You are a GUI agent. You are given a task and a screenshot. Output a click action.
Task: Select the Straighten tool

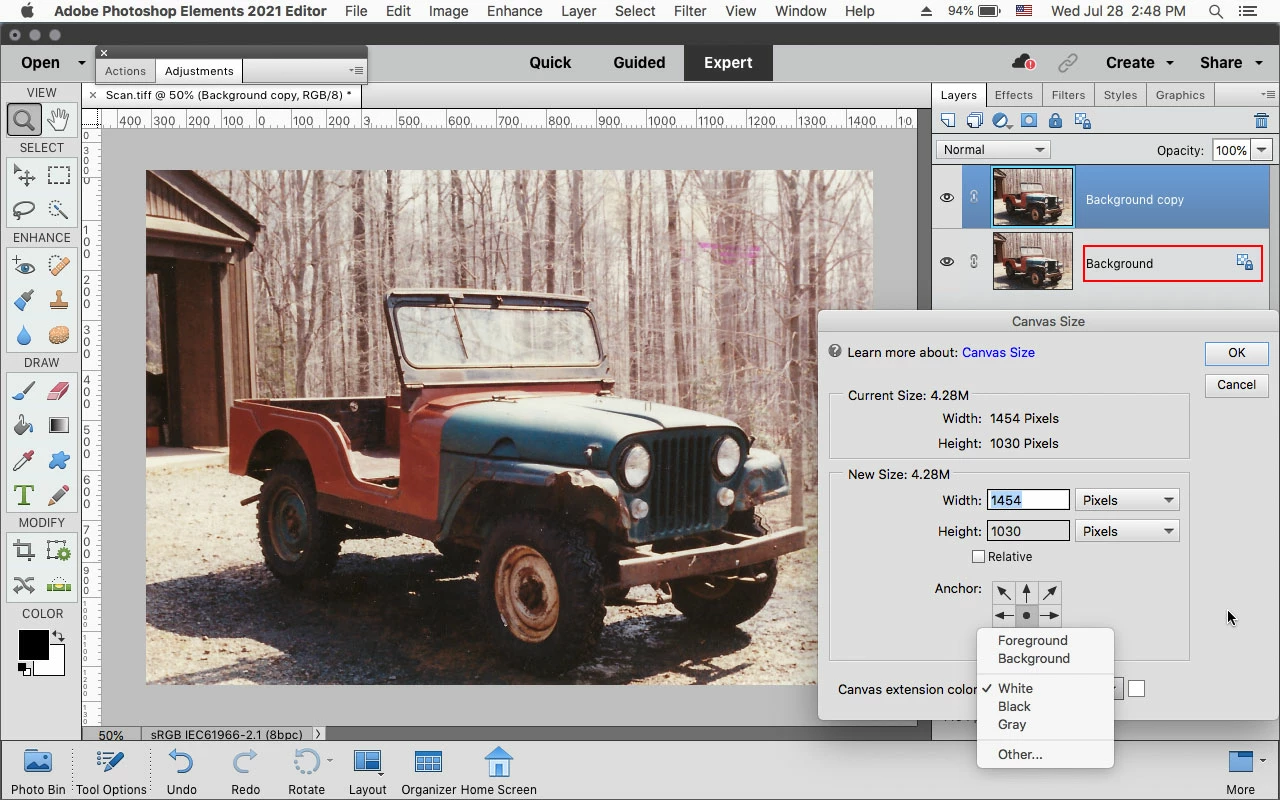coord(59,585)
